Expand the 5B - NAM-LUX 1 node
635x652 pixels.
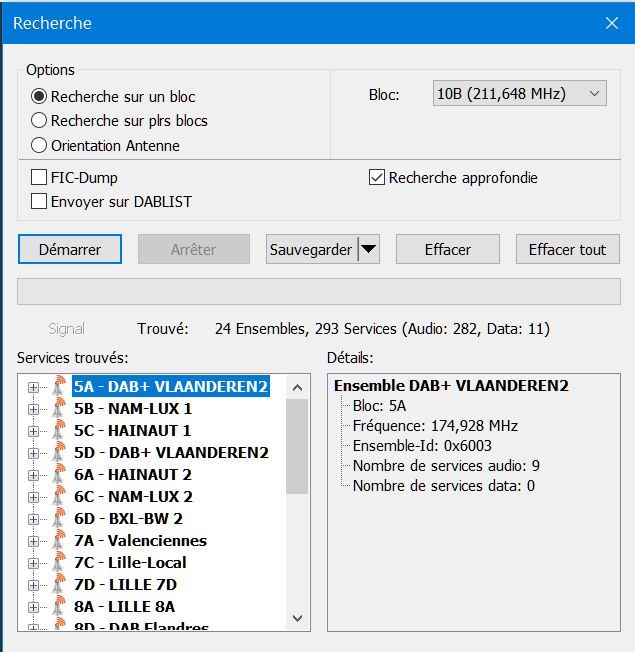[33, 410]
